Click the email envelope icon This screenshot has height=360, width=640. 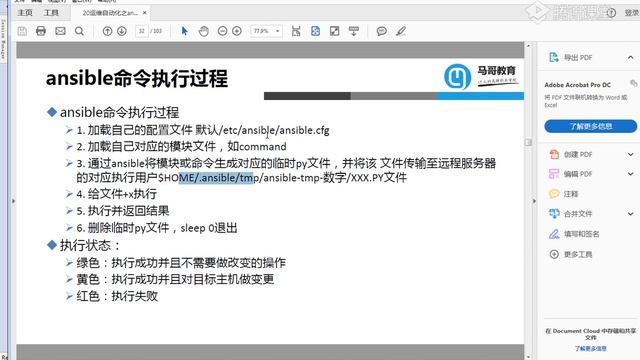tap(60, 31)
